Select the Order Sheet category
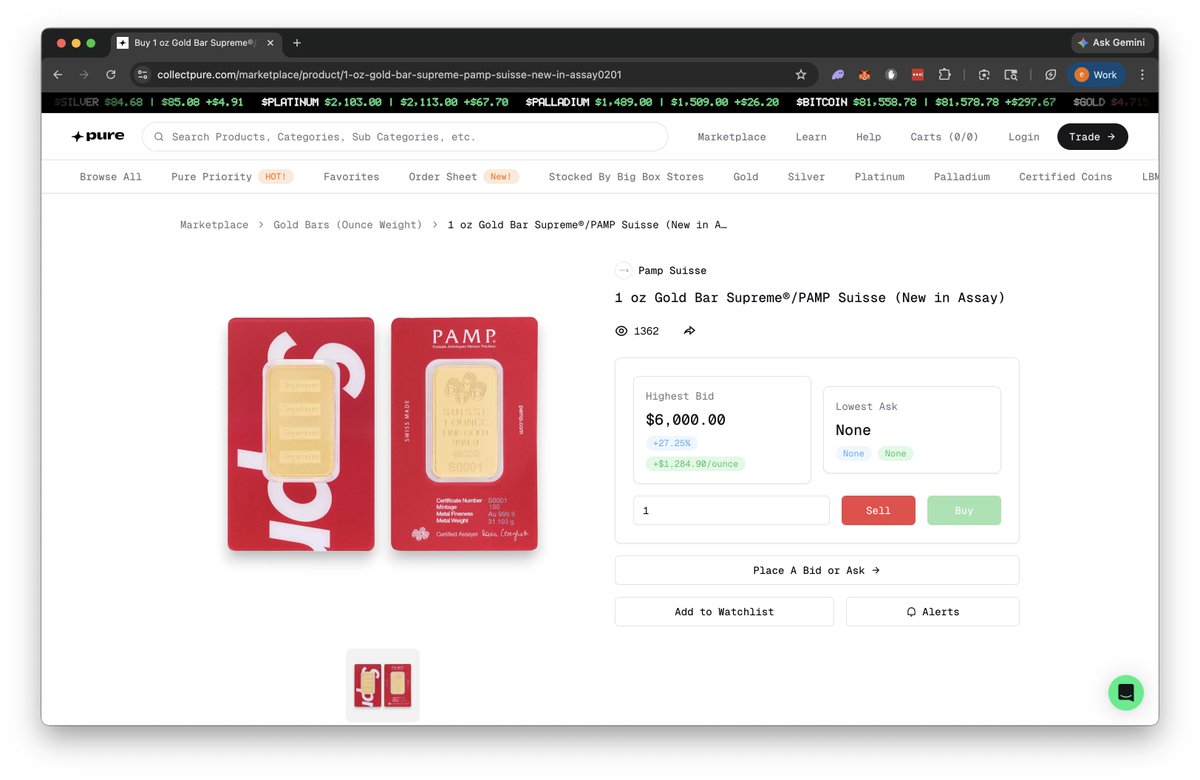This screenshot has width=1200, height=780. pos(443,177)
